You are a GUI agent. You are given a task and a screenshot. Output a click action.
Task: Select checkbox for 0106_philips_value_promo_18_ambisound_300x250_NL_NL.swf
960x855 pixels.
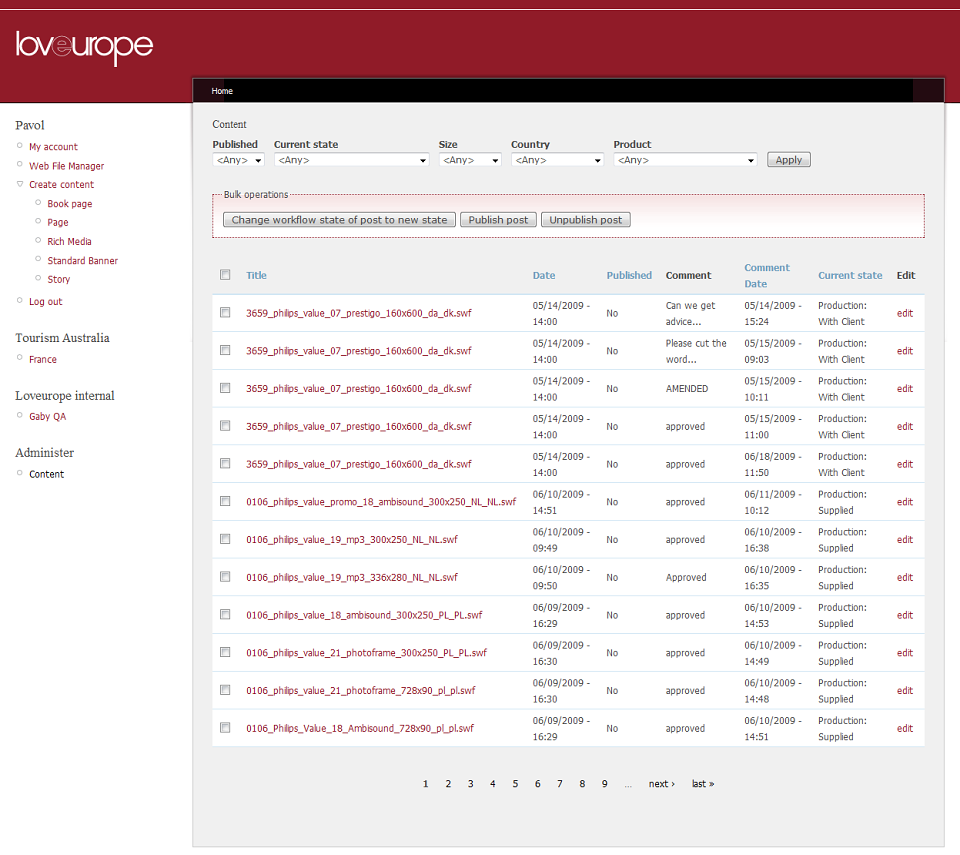point(225,501)
